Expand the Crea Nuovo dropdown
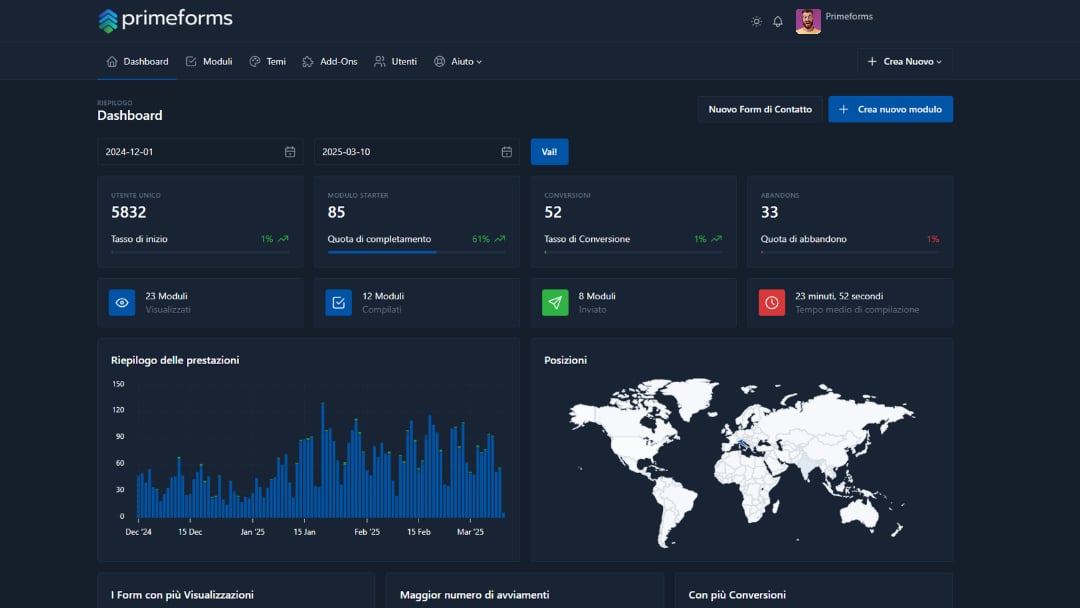 point(904,61)
